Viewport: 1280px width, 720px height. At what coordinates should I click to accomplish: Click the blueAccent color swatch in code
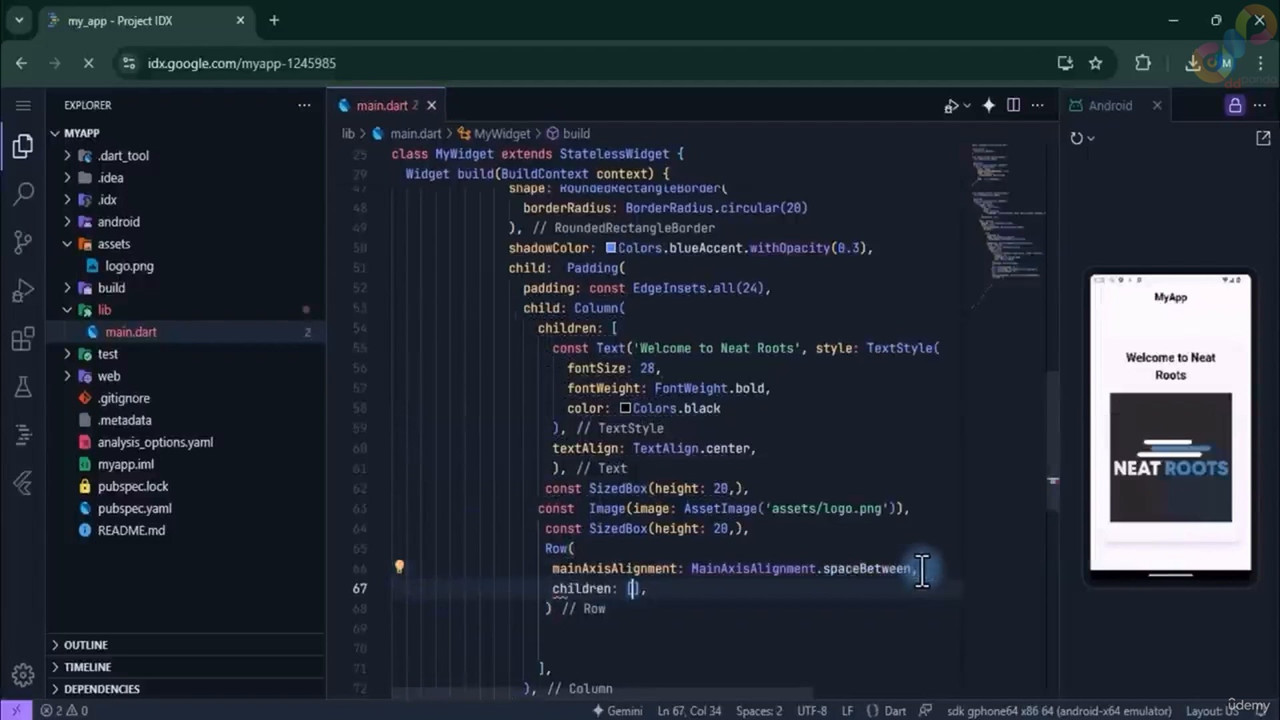[x=611, y=248]
